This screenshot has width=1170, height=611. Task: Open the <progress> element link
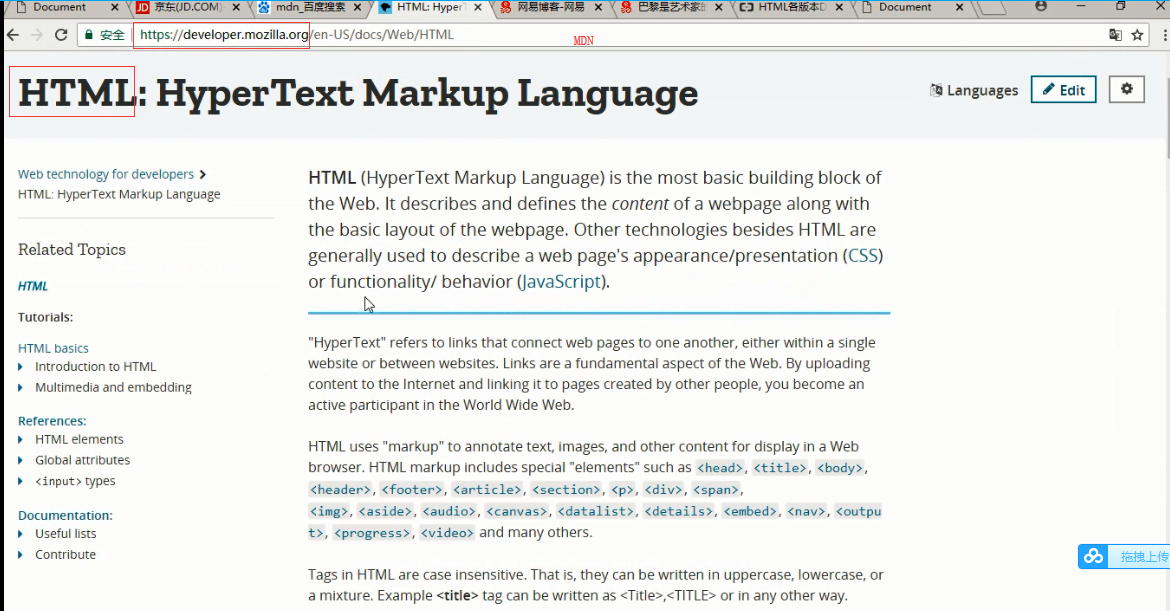coord(372,533)
